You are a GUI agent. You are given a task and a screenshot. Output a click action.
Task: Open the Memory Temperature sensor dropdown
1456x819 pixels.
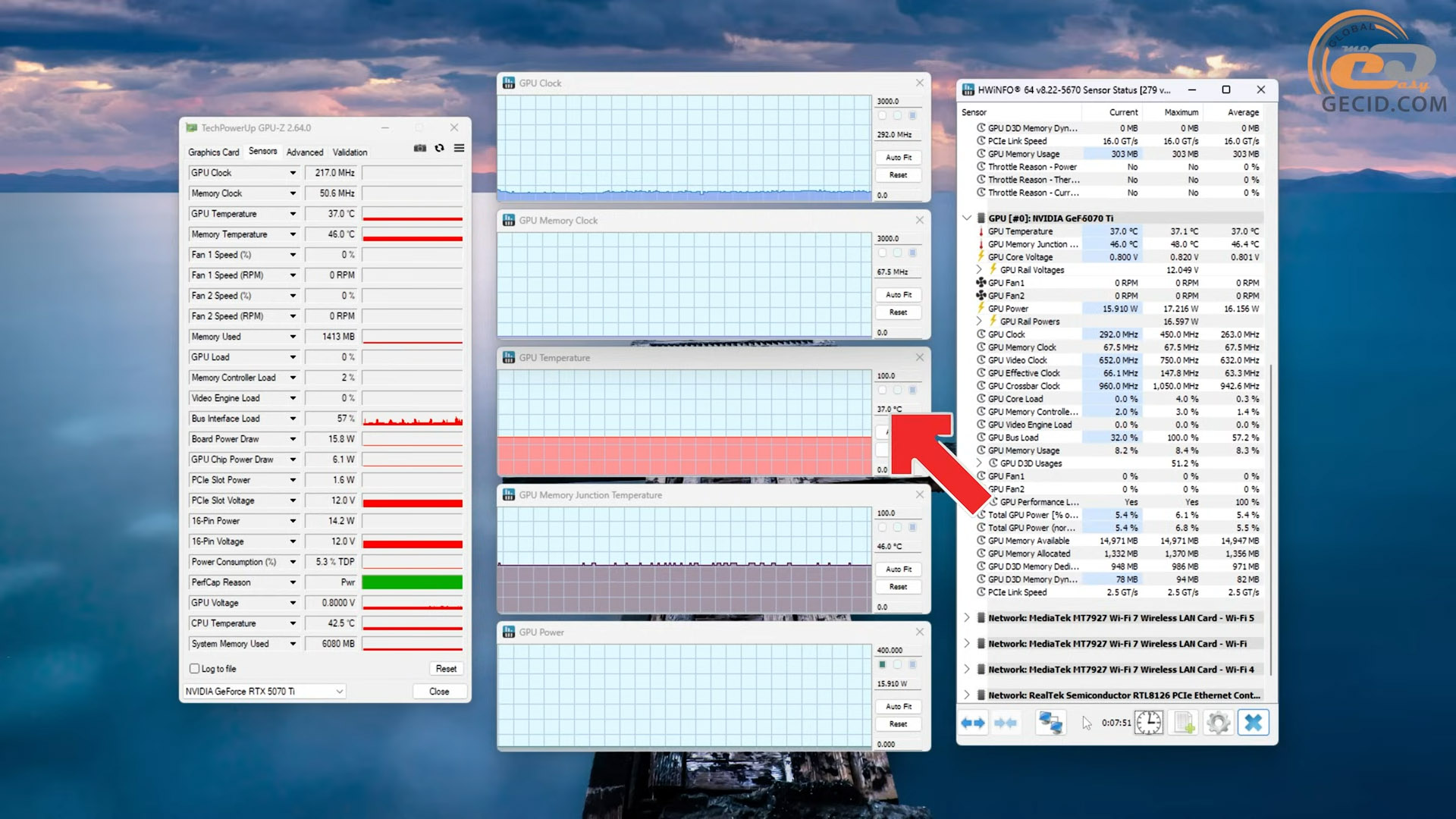[x=293, y=234]
